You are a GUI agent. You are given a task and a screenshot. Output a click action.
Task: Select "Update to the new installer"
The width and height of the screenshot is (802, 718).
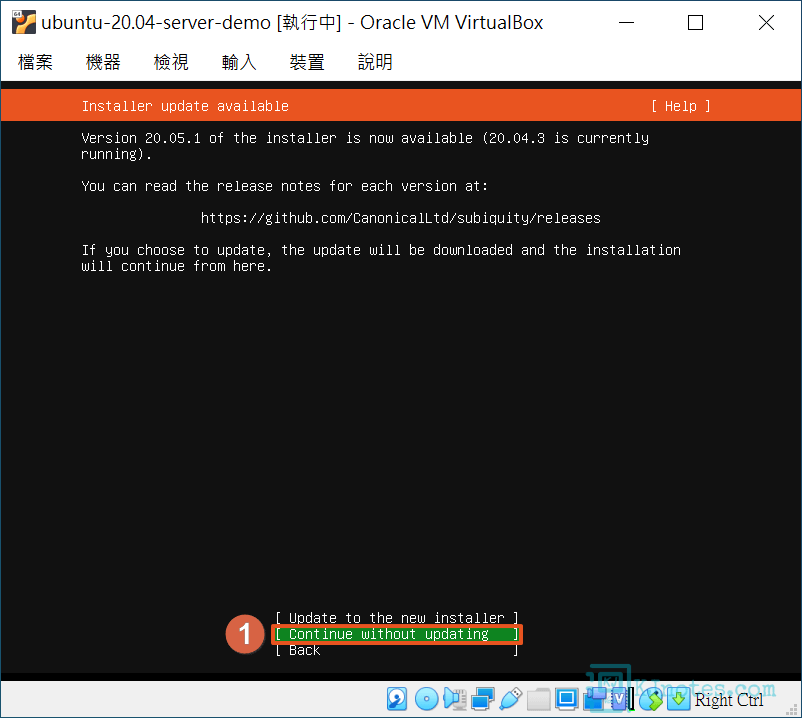click(397, 618)
